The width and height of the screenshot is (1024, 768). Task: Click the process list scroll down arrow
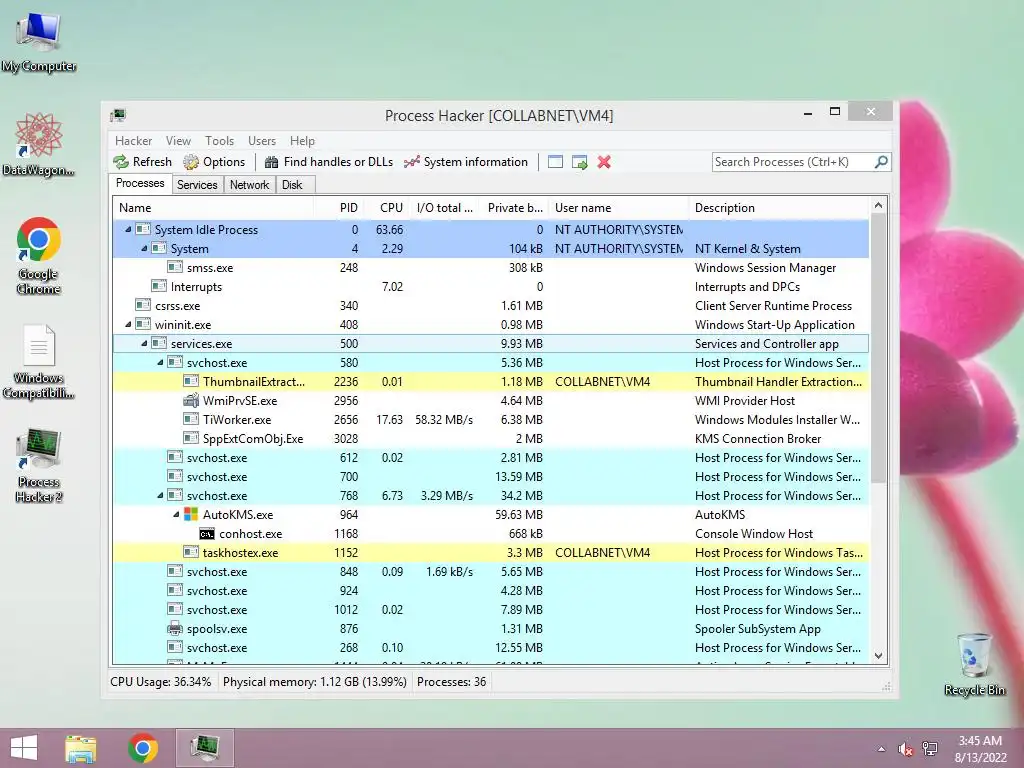(878, 656)
